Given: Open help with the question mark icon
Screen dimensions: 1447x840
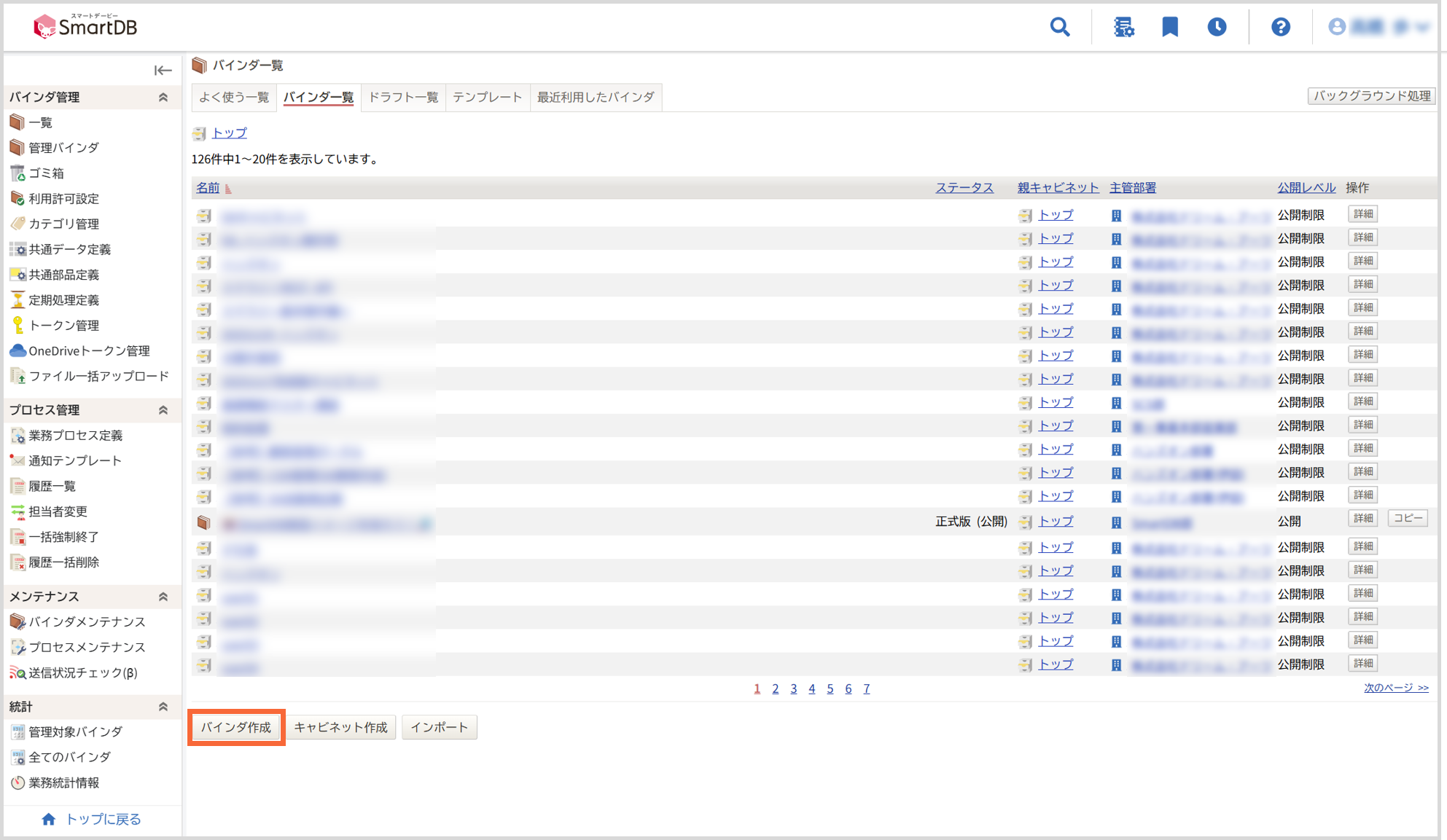Looking at the screenshot, I should [1282, 26].
